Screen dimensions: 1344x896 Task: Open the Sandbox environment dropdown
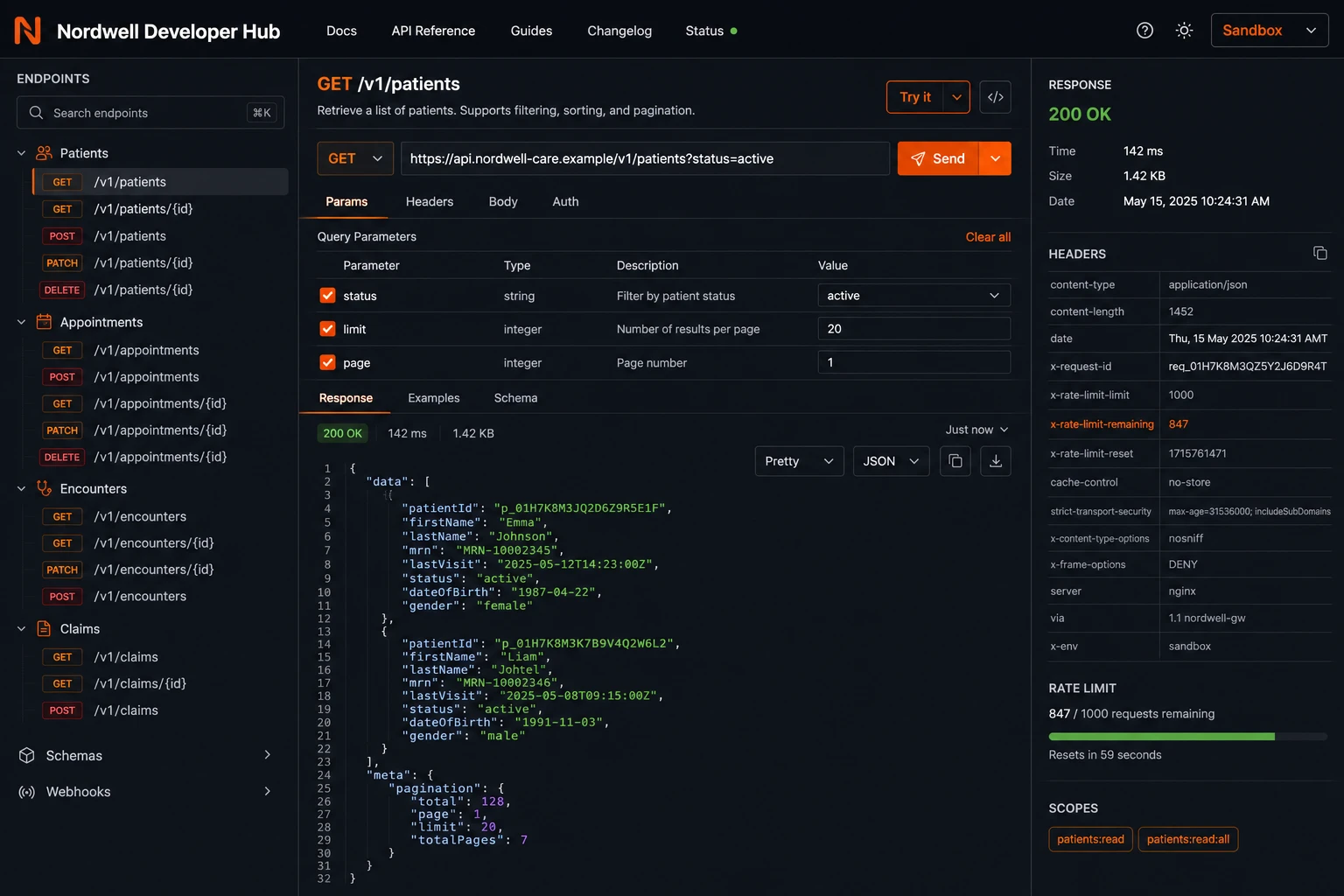(1270, 31)
